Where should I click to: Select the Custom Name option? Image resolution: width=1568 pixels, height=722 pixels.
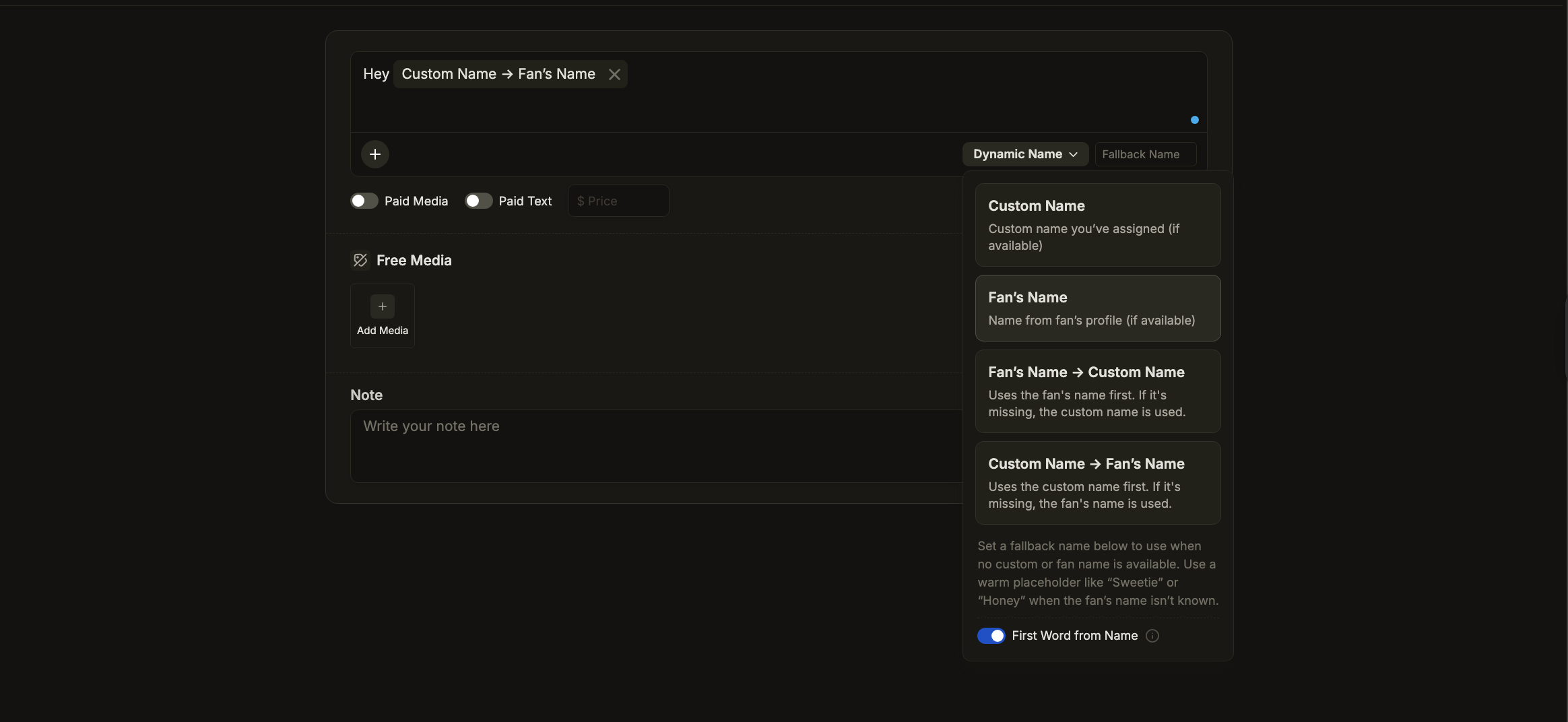point(1097,225)
